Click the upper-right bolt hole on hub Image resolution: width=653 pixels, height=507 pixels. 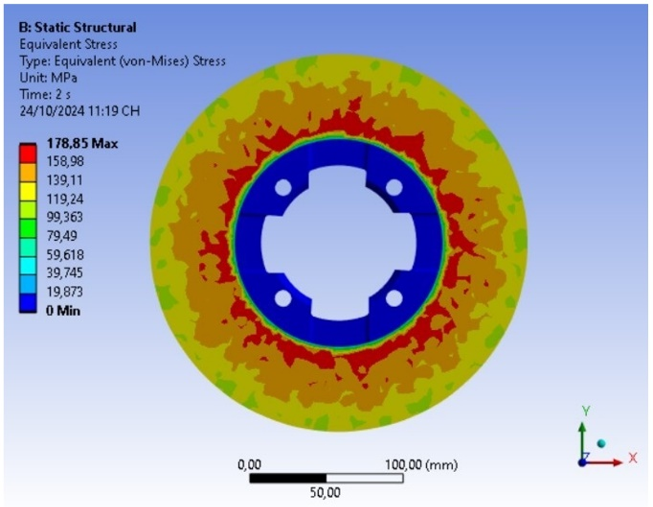click(x=394, y=187)
